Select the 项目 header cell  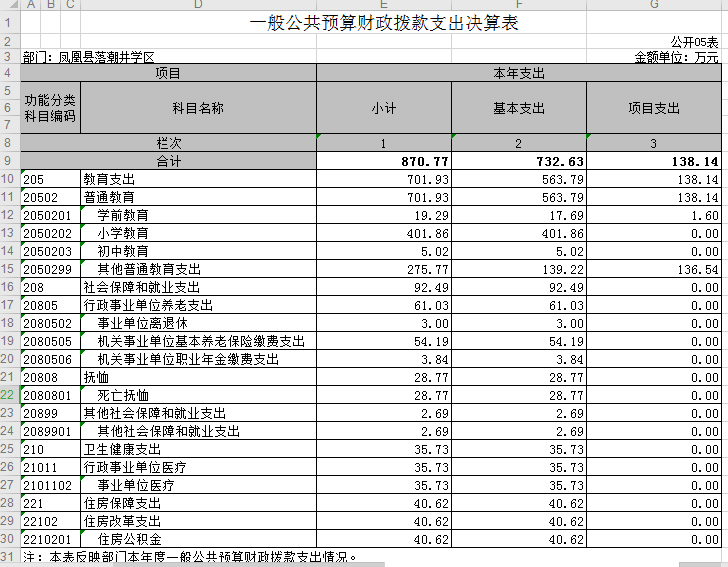169,73
